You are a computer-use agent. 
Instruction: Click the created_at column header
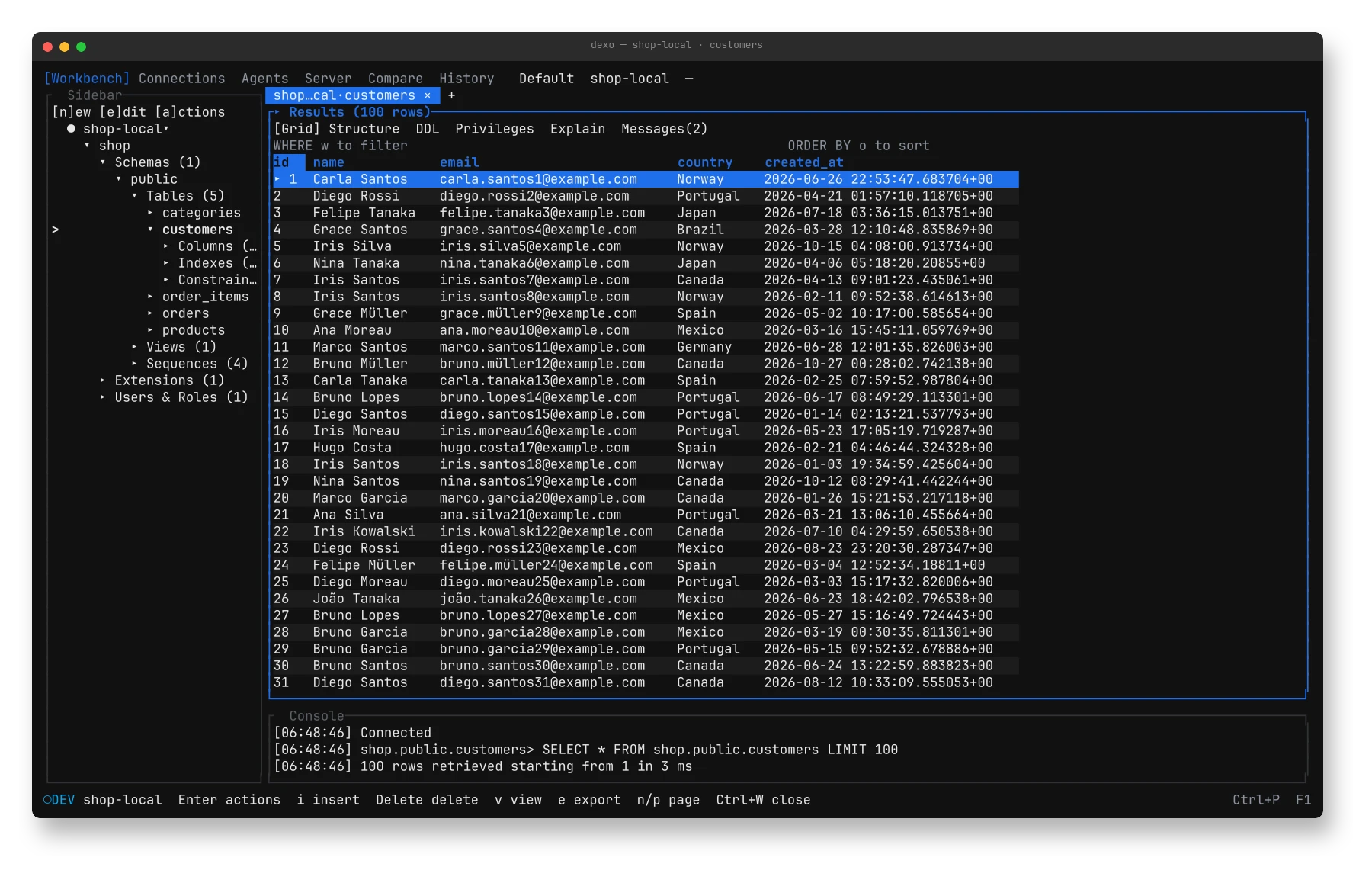(x=803, y=162)
